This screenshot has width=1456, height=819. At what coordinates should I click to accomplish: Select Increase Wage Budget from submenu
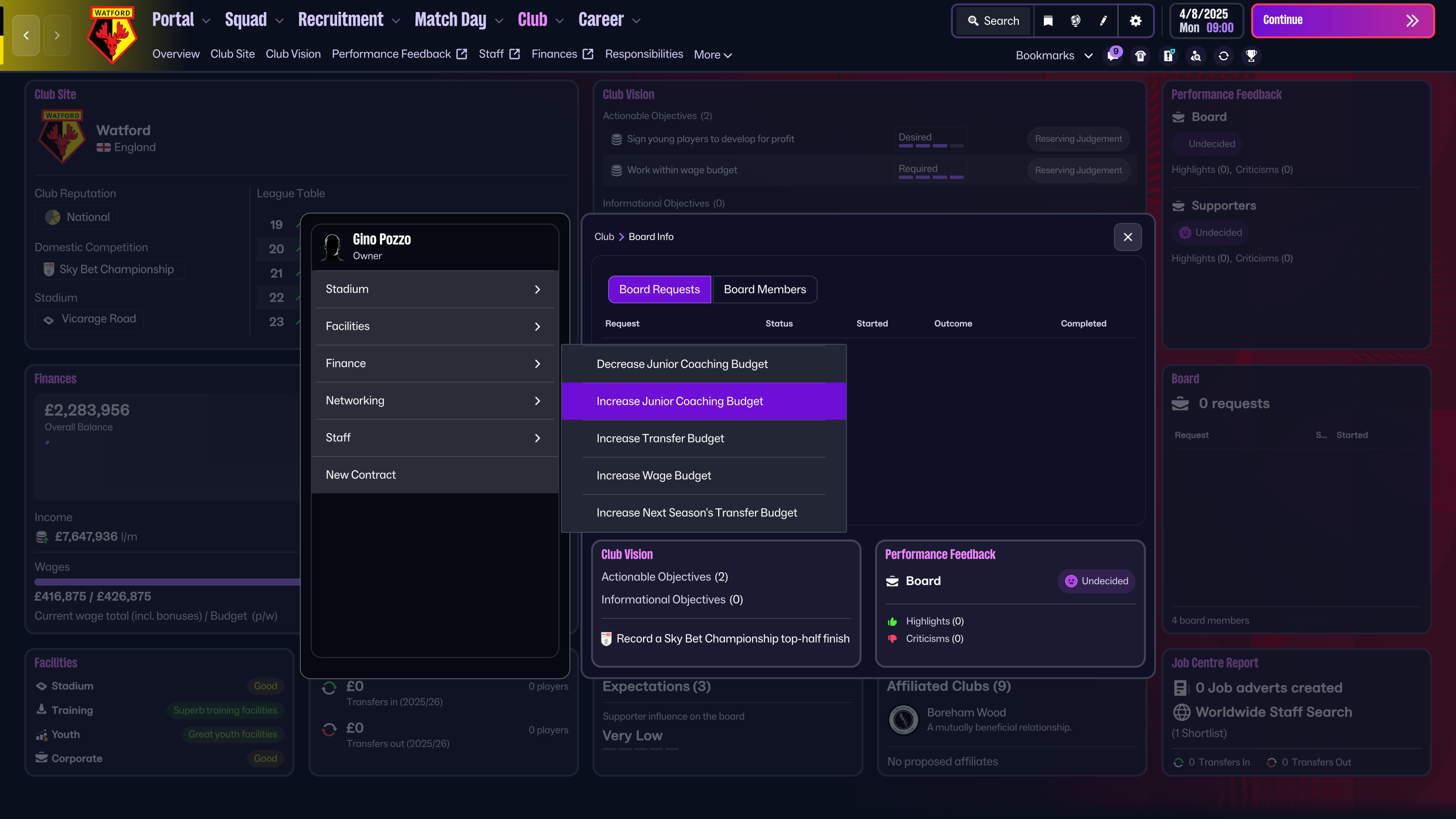tap(653, 476)
